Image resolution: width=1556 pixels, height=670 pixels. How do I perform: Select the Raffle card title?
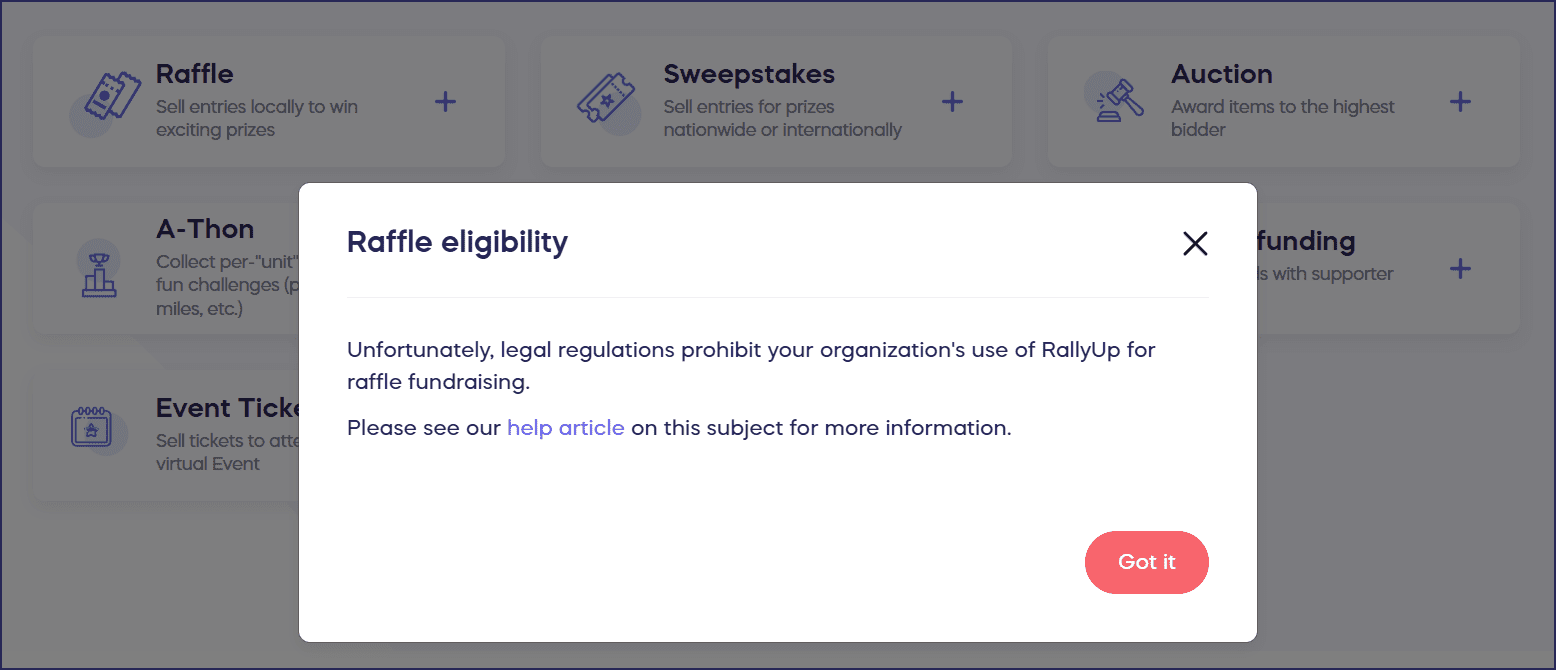click(195, 74)
